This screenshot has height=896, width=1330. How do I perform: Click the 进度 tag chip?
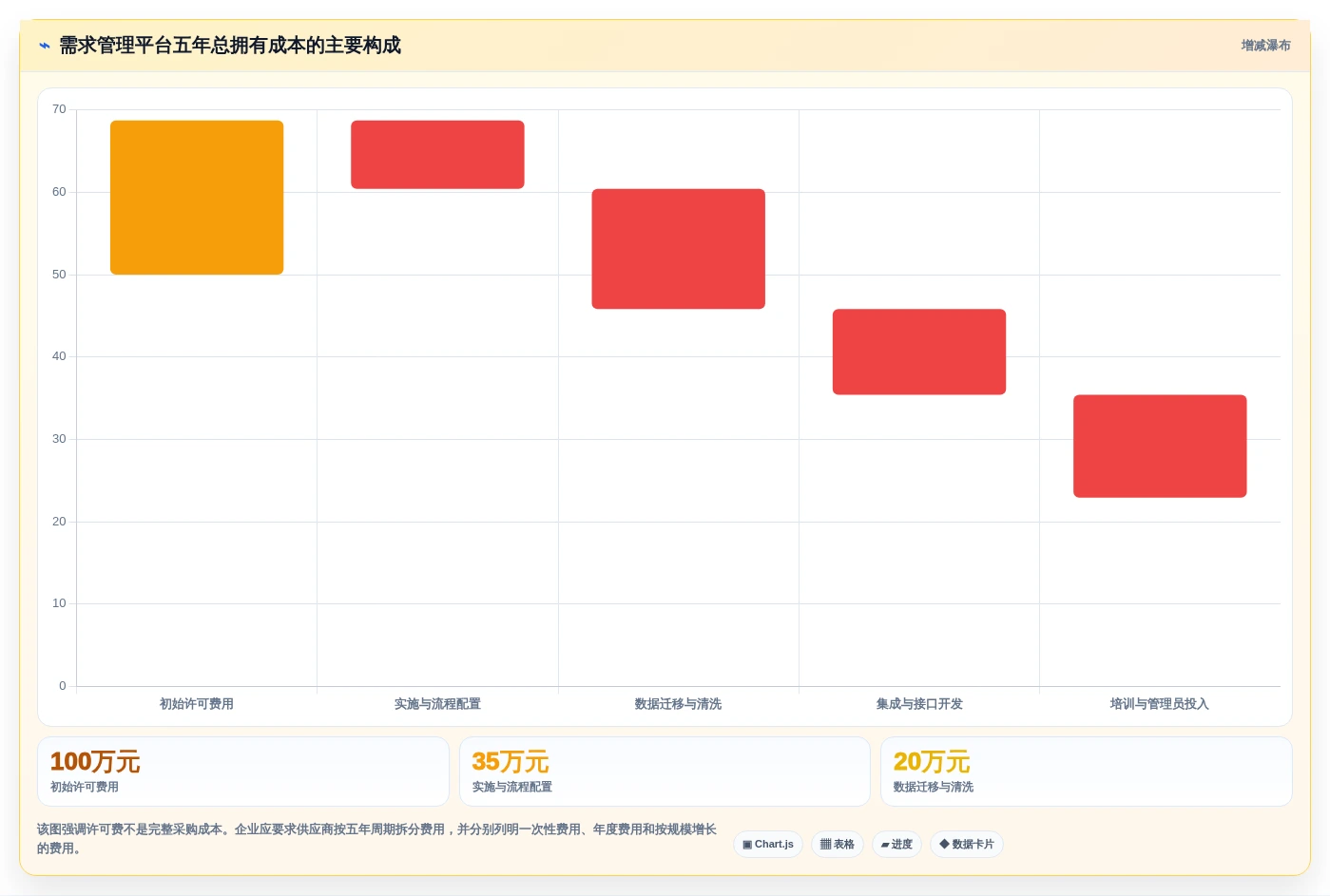coord(896,844)
